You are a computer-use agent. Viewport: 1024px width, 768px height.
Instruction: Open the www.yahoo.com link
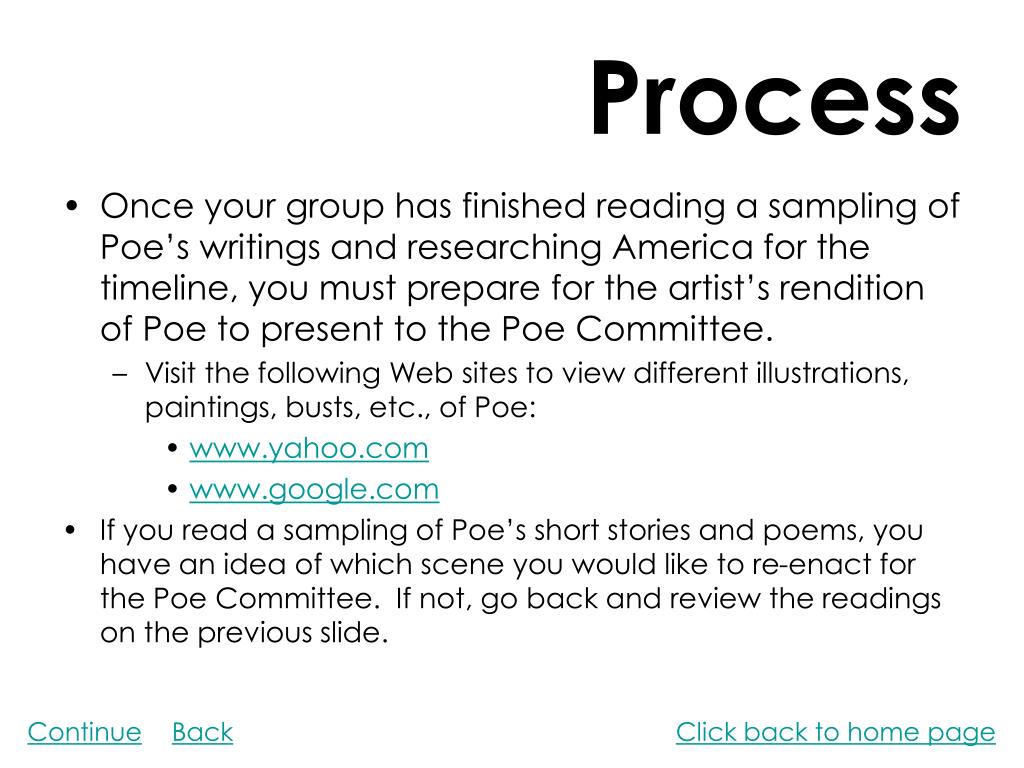(309, 449)
